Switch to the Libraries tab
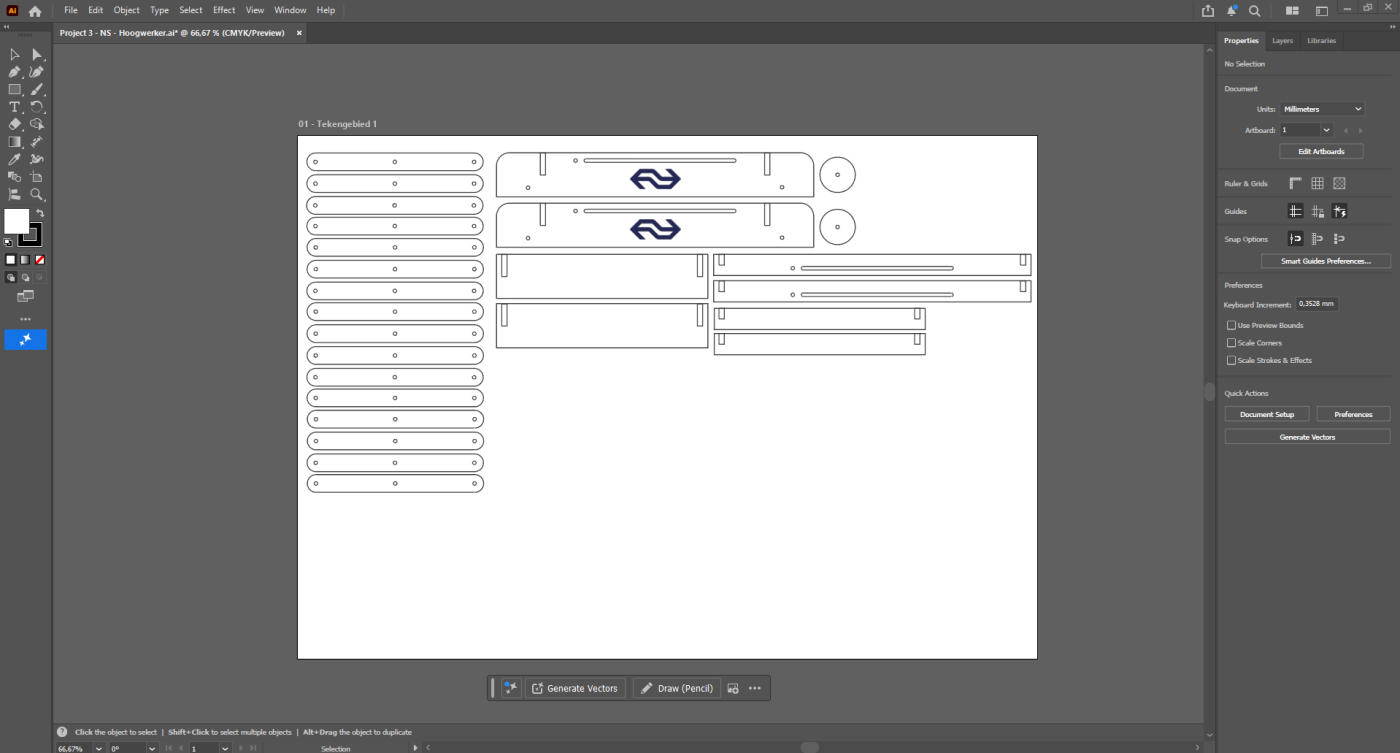The height and width of the screenshot is (753, 1400). coord(1321,41)
